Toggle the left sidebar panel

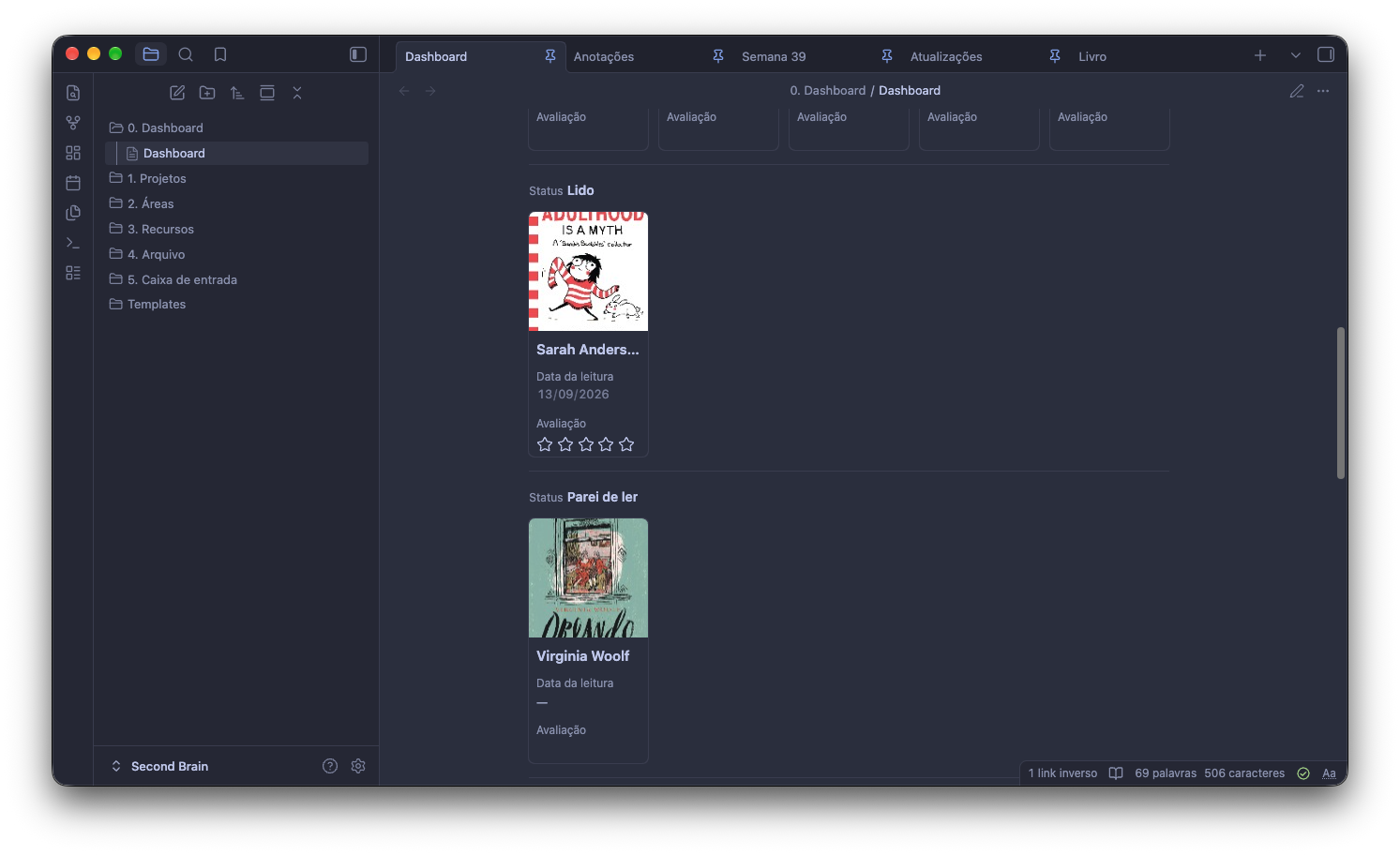358,54
